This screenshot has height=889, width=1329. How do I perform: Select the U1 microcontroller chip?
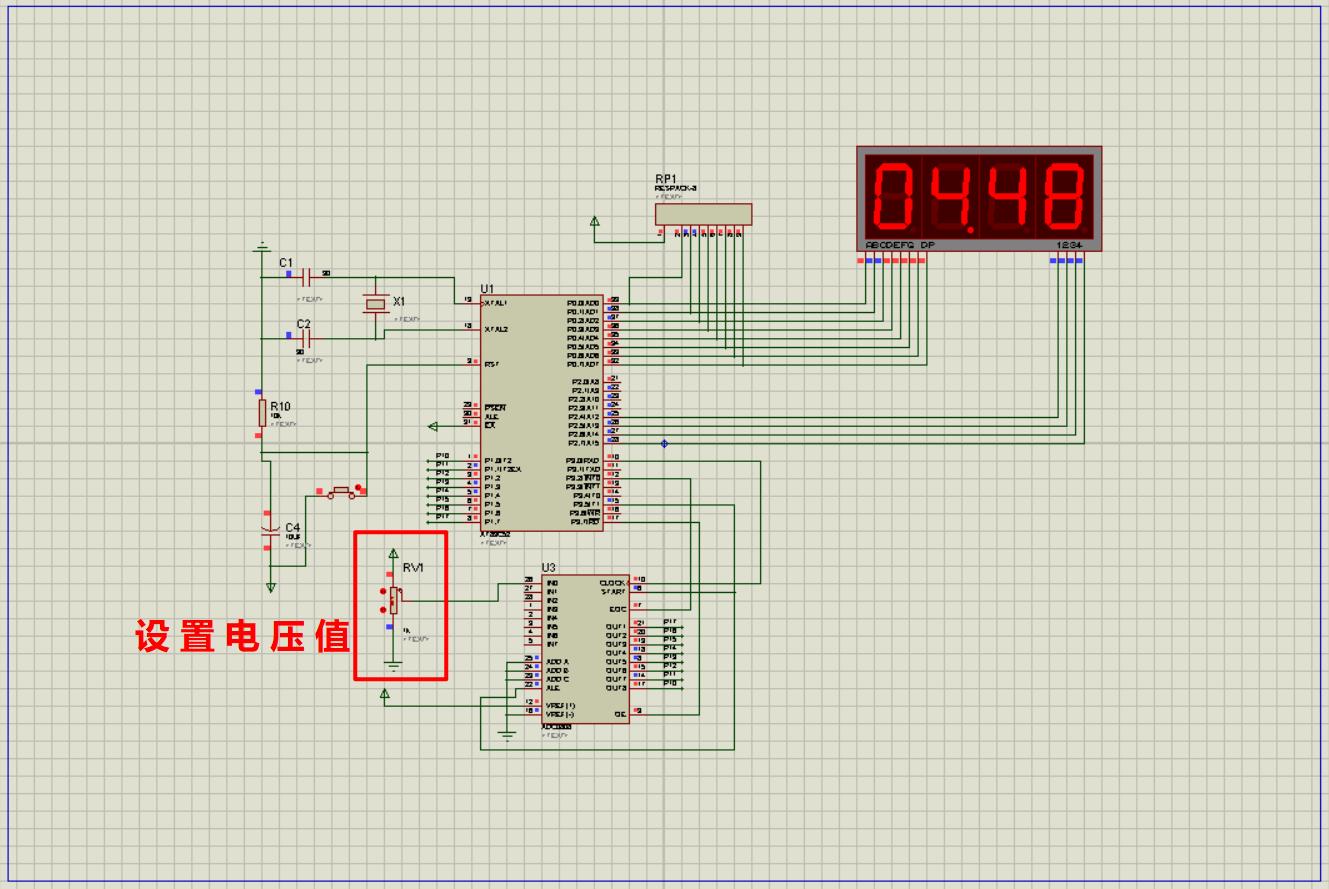(x=541, y=412)
